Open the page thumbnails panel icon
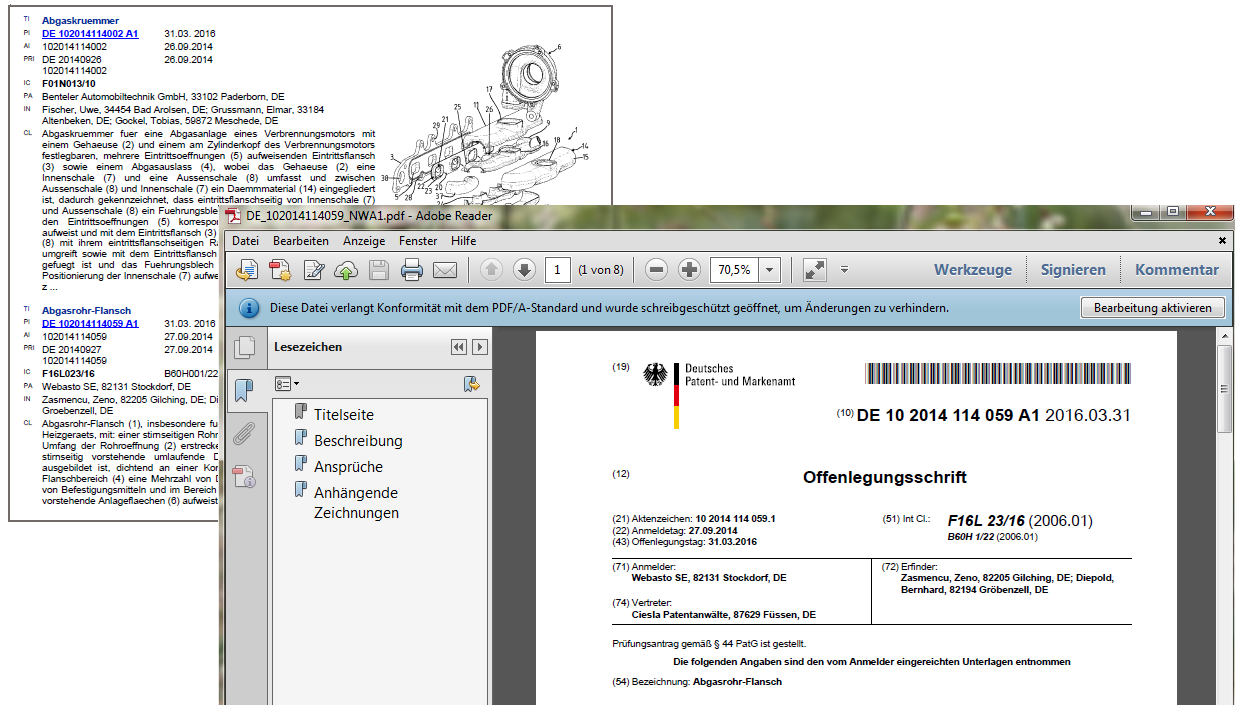Image resolution: width=1248 pixels, height=718 pixels. (244, 348)
